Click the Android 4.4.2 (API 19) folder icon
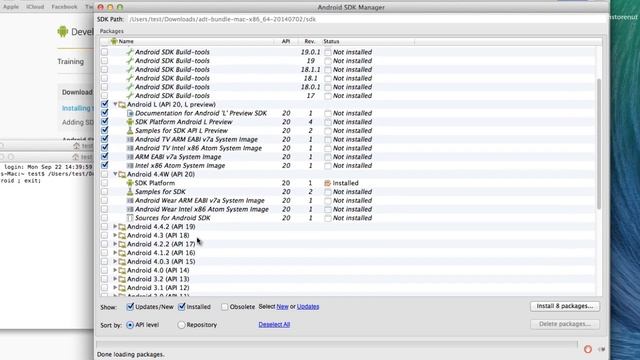640x360 pixels. pos(122,227)
